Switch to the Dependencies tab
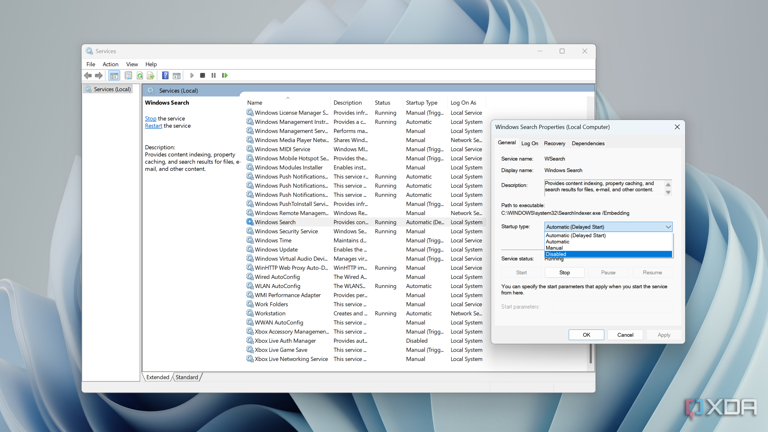Image resolution: width=768 pixels, height=432 pixels. pyautogui.click(x=588, y=144)
